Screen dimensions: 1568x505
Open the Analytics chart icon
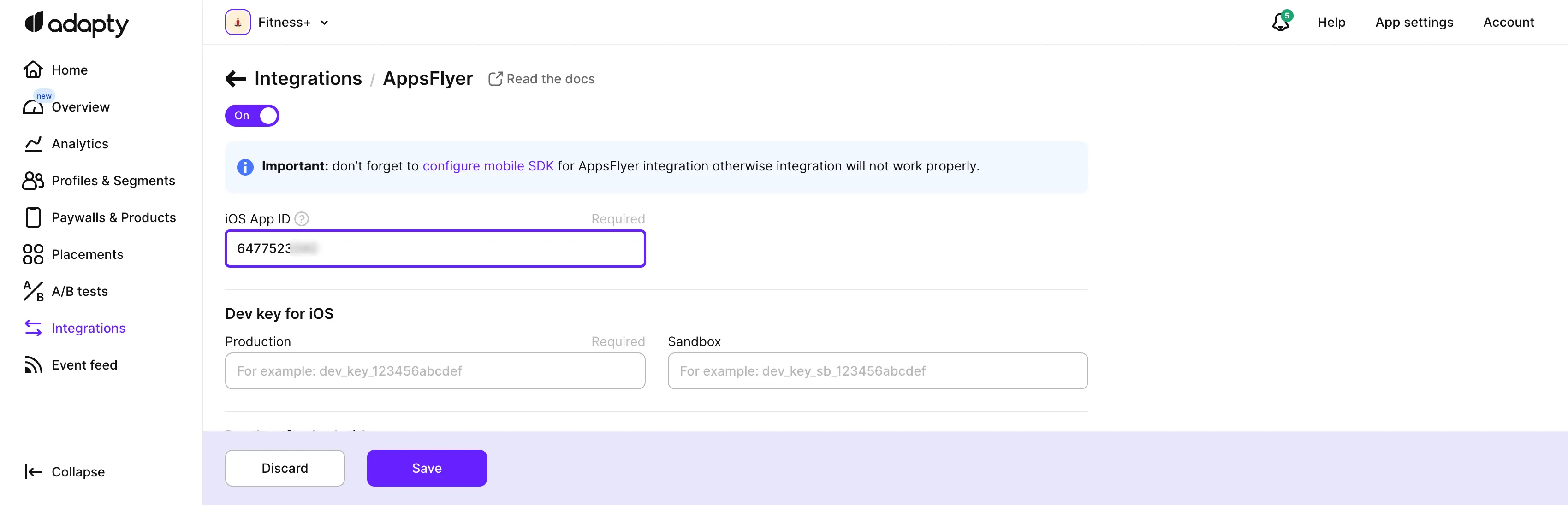[33, 144]
